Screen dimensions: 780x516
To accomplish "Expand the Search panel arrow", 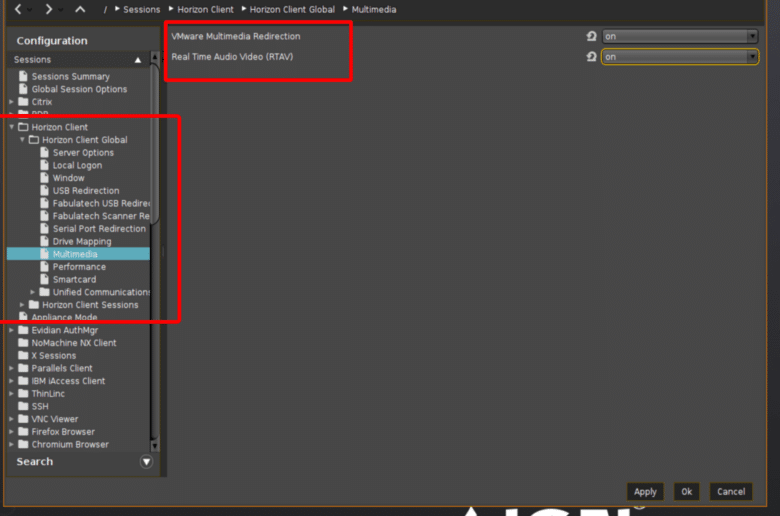I will (x=146, y=462).
